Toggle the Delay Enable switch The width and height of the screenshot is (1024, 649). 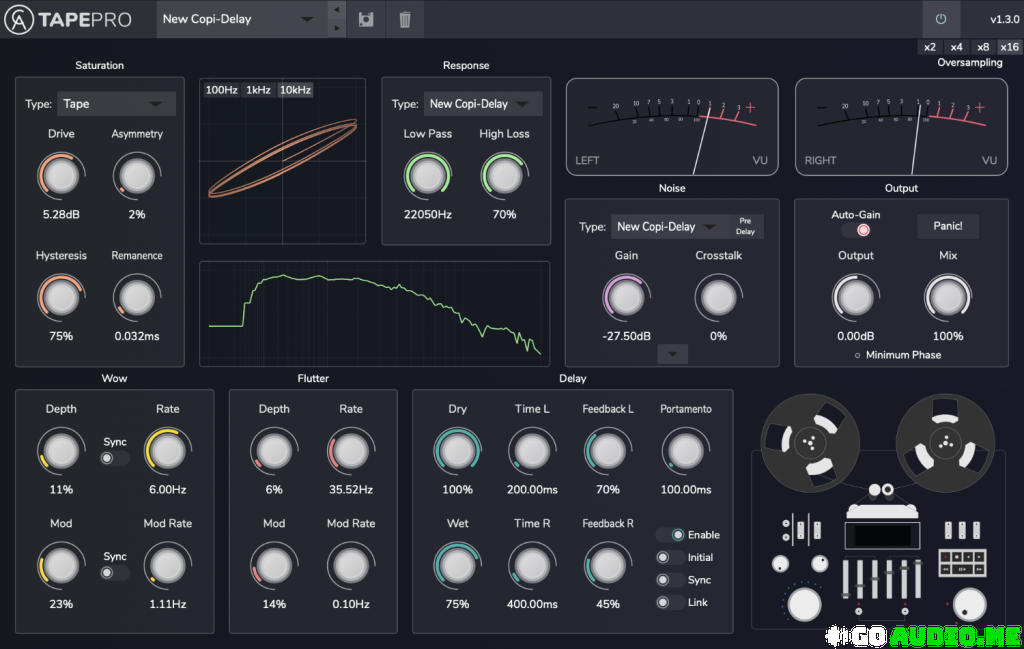click(671, 535)
